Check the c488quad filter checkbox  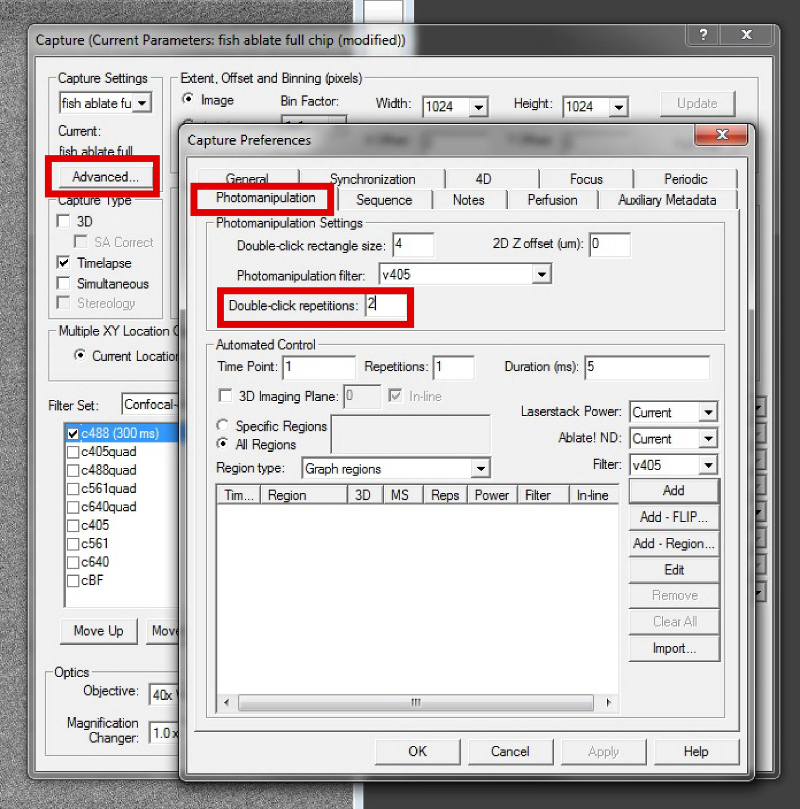coord(73,471)
